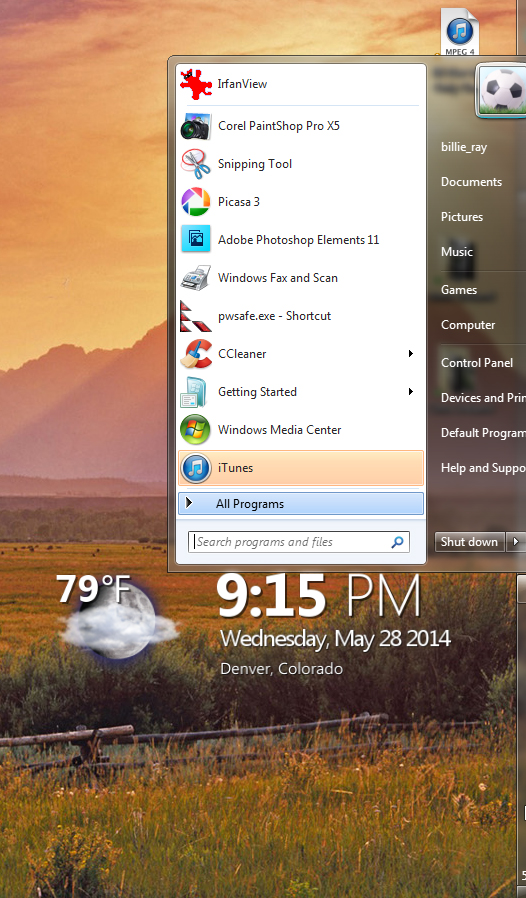Select the pwsafe.exe - Shortcut label

(x=274, y=316)
